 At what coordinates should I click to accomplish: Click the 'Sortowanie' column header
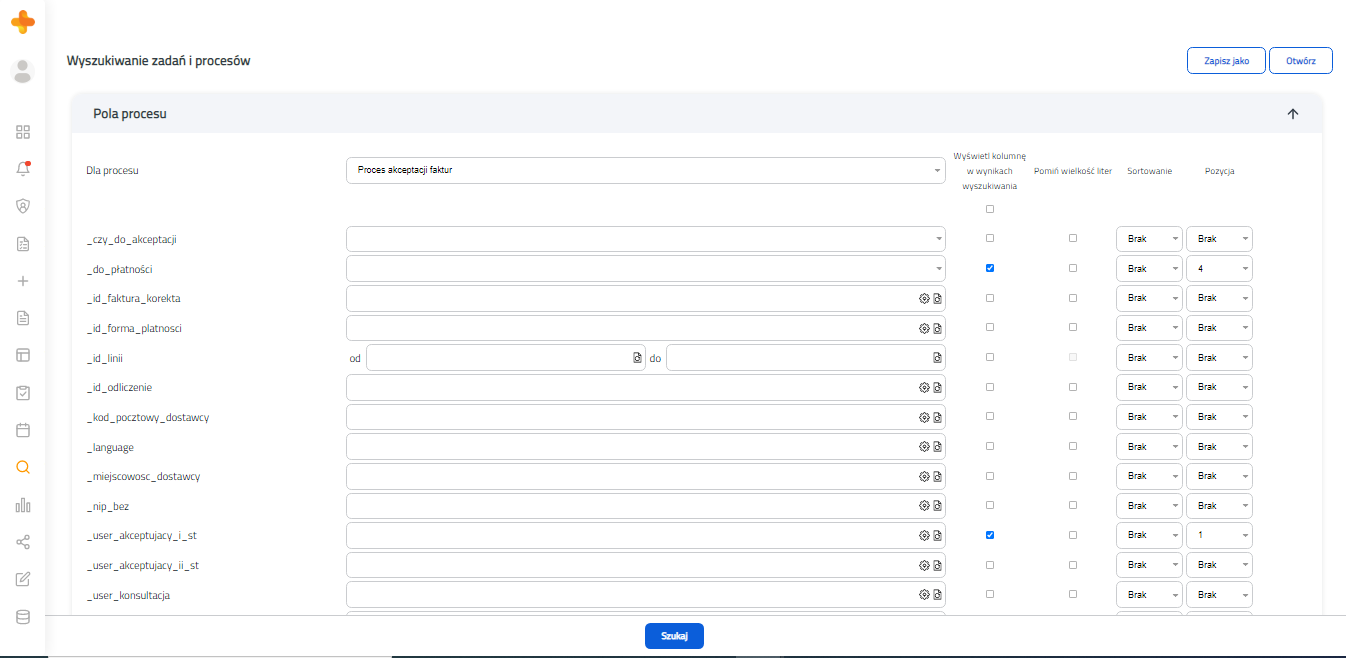pyautogui.click(x=1149, y=171)
